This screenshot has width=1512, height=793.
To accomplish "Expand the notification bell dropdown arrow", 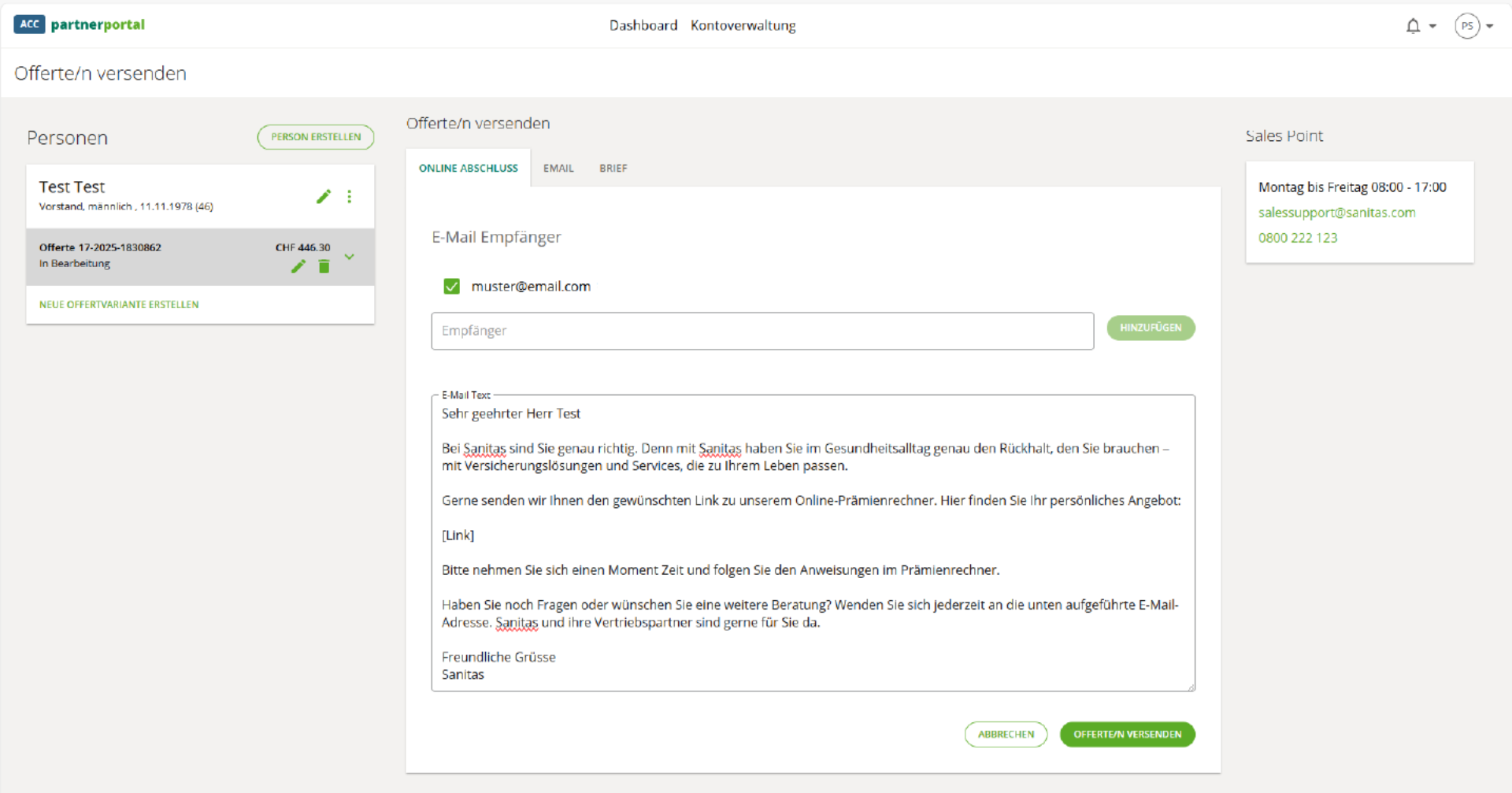I will click(x=1432, y=26).
